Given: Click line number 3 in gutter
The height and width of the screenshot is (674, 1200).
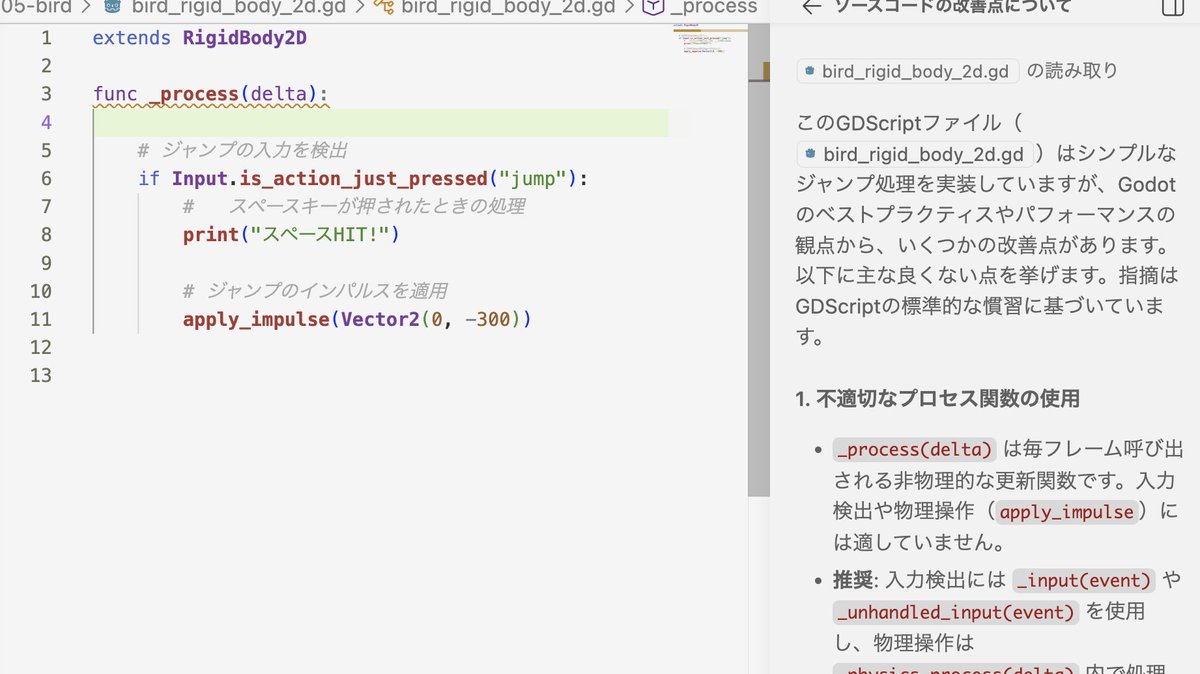Looking at the screenshot, I should point(46,95).
